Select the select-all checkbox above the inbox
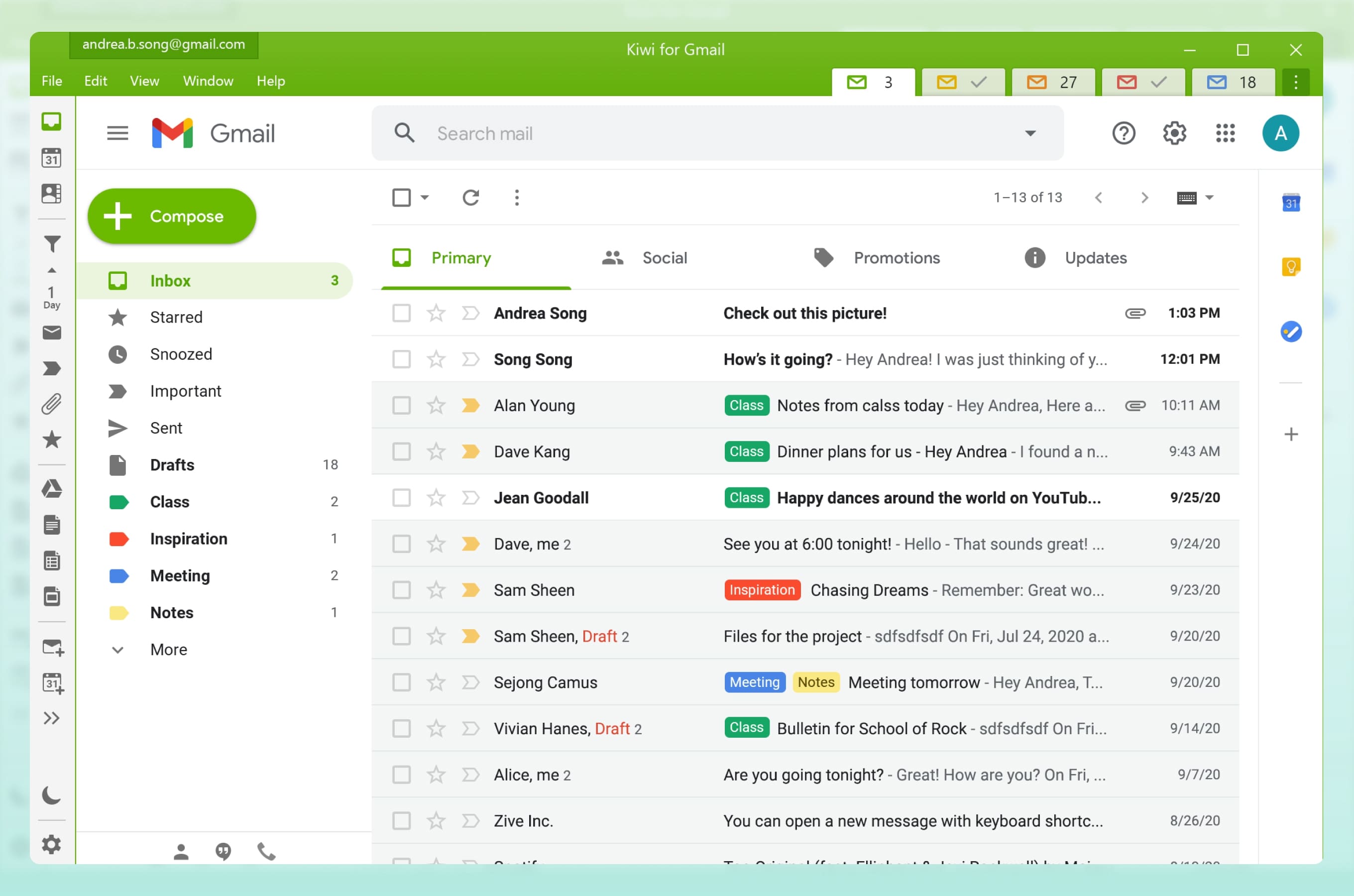The height and width of the screenshot is (896, 1354). coord(402,197)
